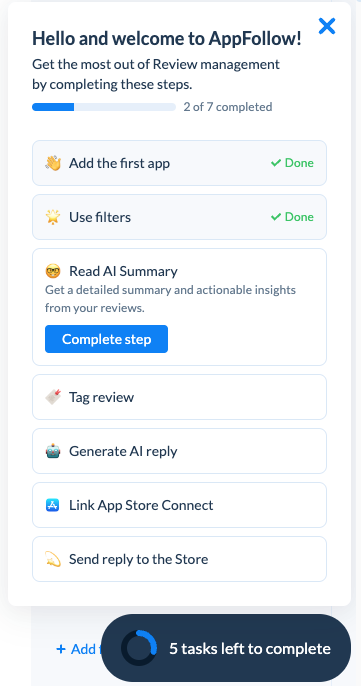The image size is (361, 686).
Task: Expand the Link App Store Connect step
Action: [x=179, y=505]
